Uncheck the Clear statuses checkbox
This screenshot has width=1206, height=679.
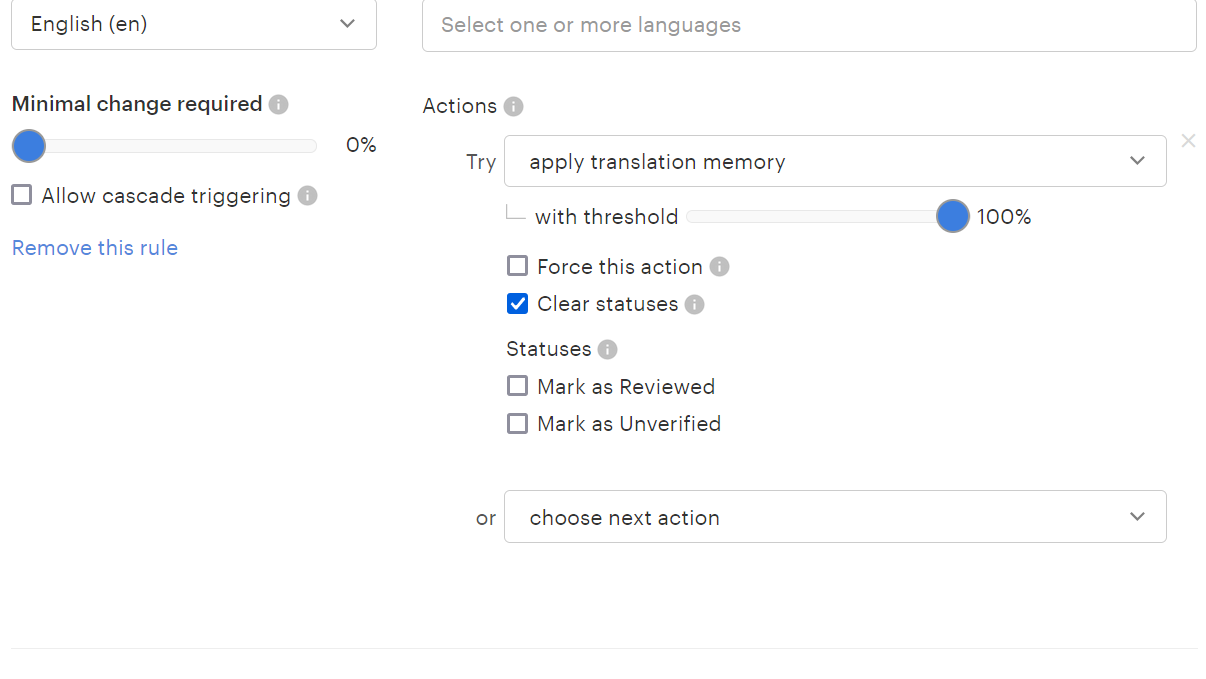[517, 304]
